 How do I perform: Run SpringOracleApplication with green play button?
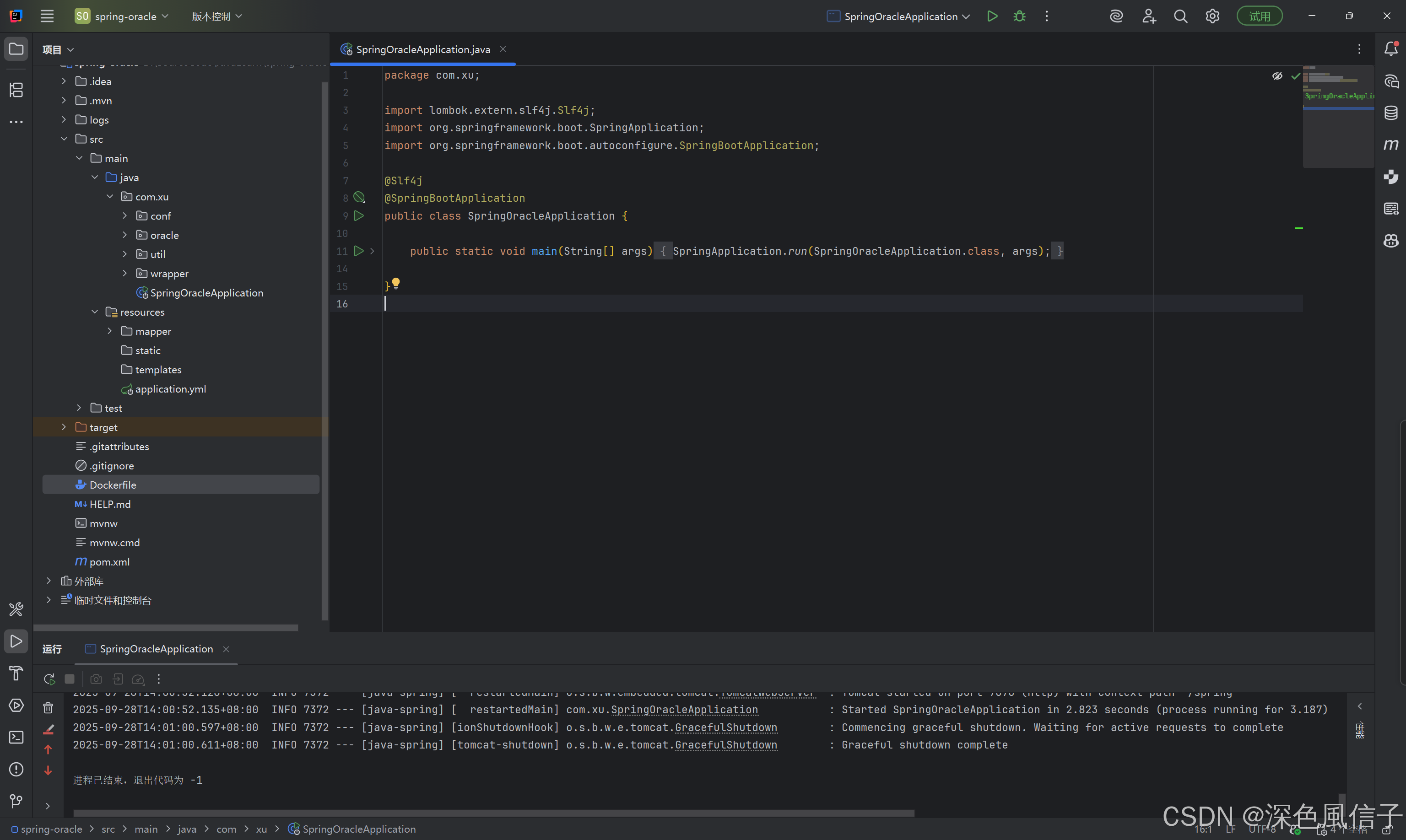click(992, 16)
